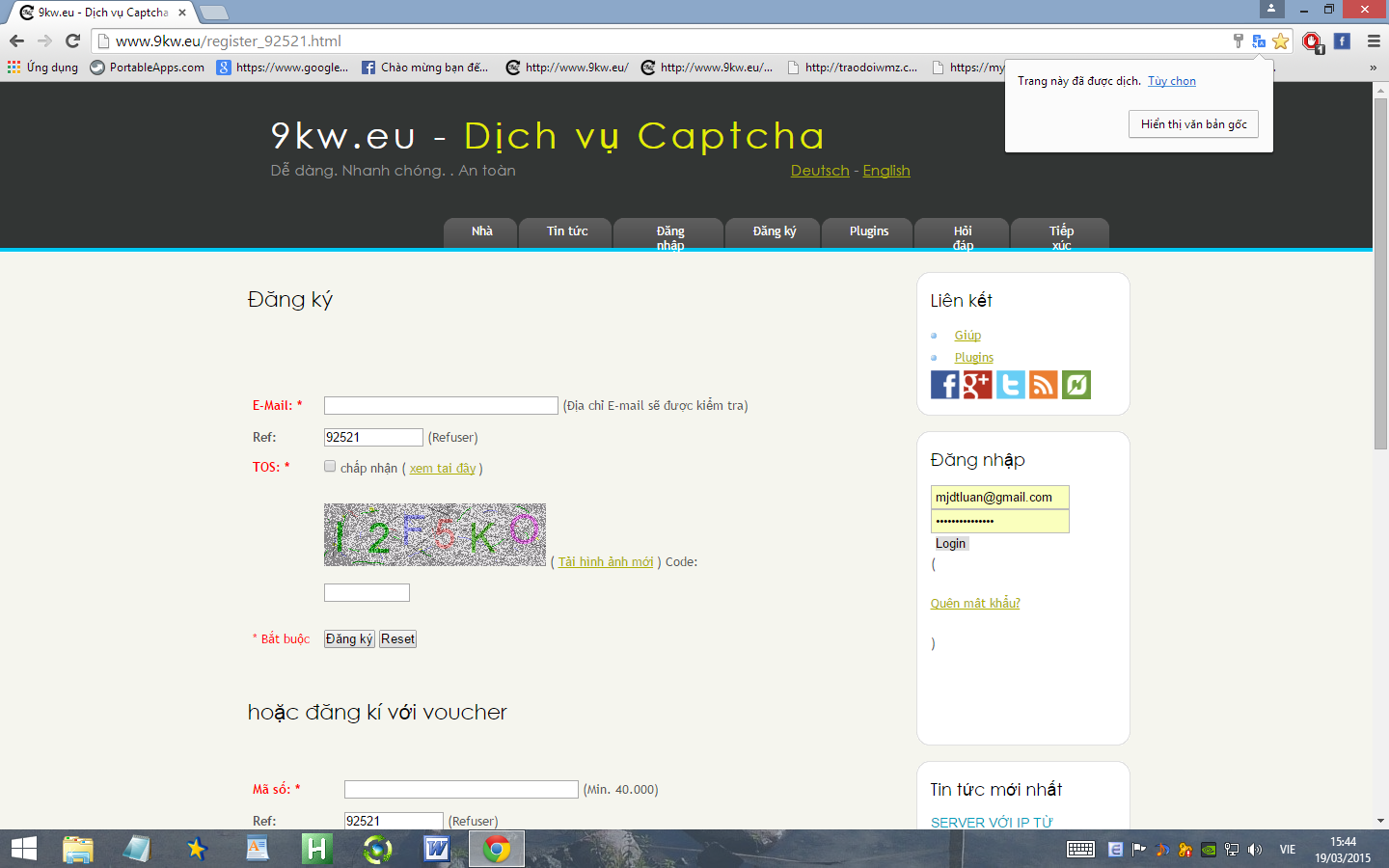Expand the bookmarks bar overflow chevron
The width and height of the screenshot is (1389, 868).
[1373, 68]
